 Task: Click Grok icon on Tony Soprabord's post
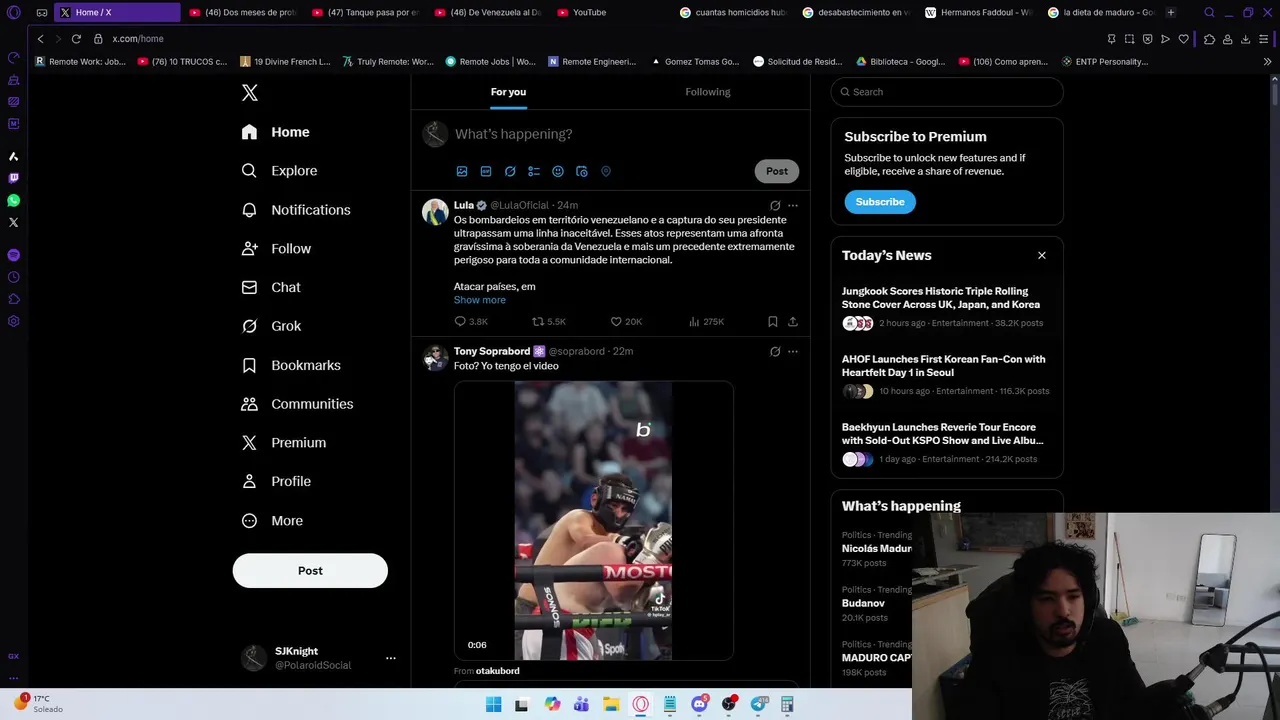pyautogui.click(x=775, y=352)
